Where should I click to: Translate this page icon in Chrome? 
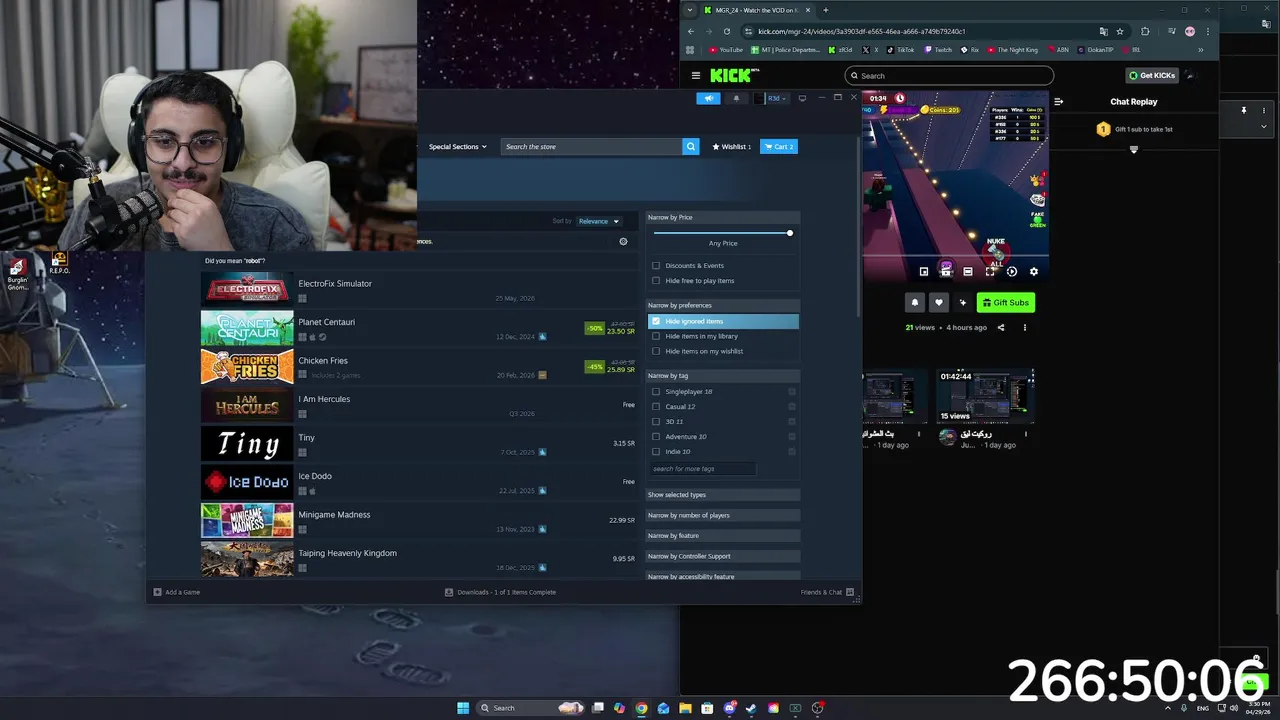coord(1103,31)
